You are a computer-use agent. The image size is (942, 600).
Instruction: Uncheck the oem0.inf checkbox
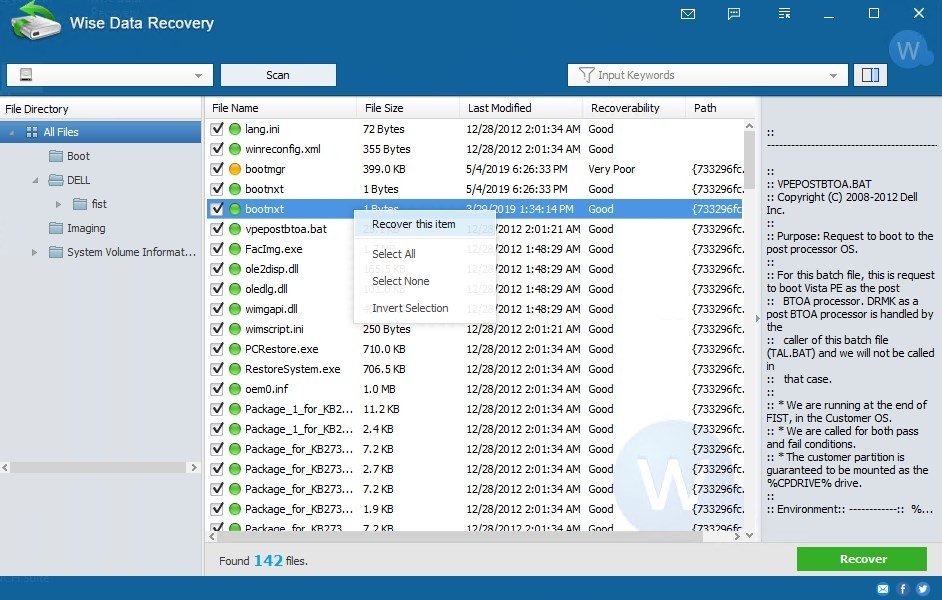pos(217,389)
